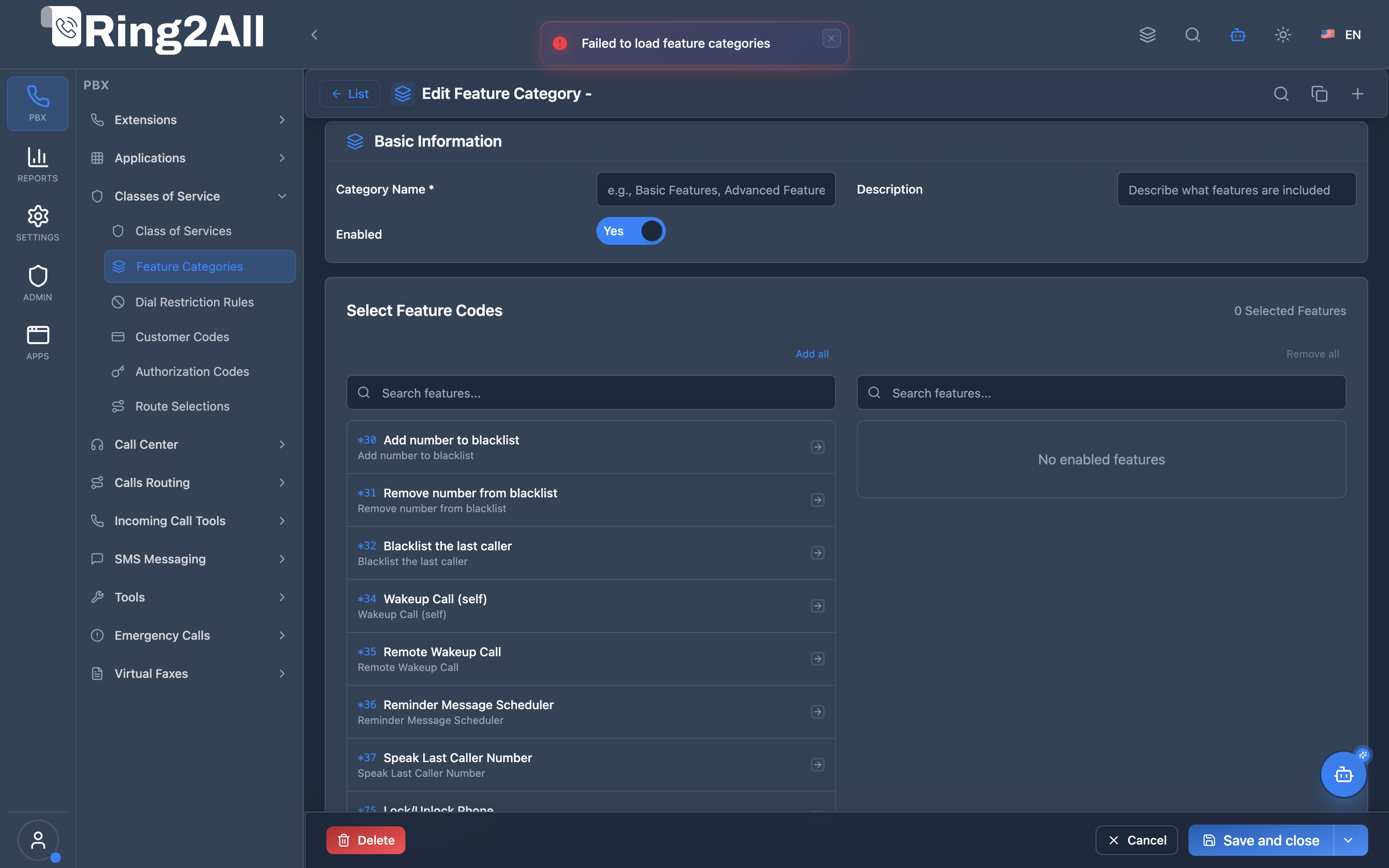
Task: Click available features search box
Action: [591, 393]
